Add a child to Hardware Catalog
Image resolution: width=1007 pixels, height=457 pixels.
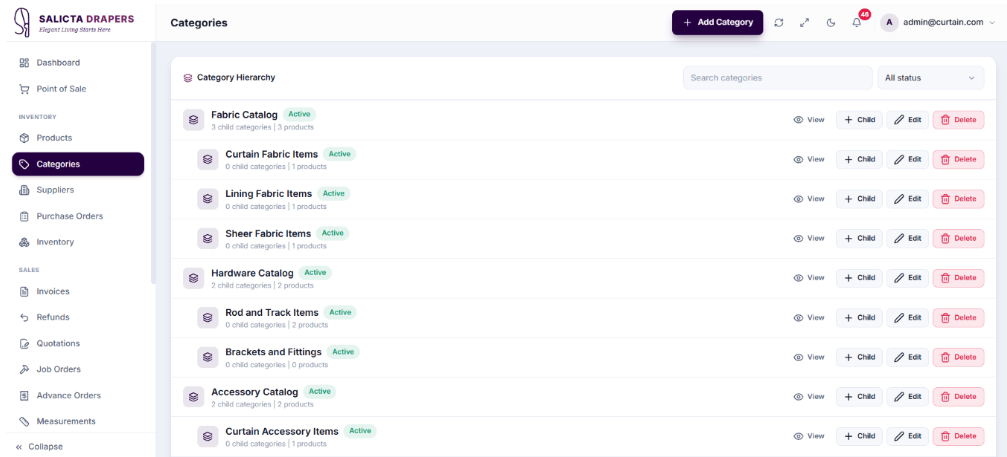pos(859,278)
